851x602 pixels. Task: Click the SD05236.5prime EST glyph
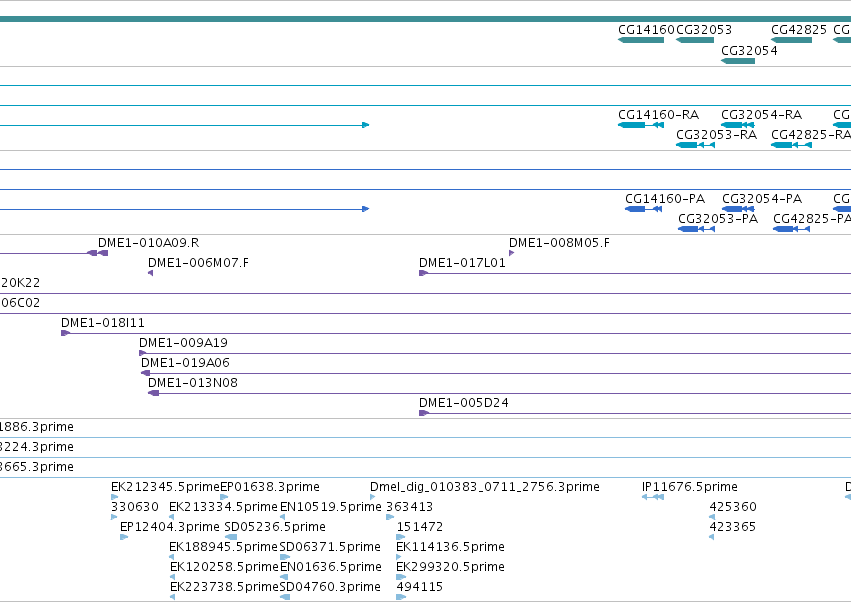(230, 537)
